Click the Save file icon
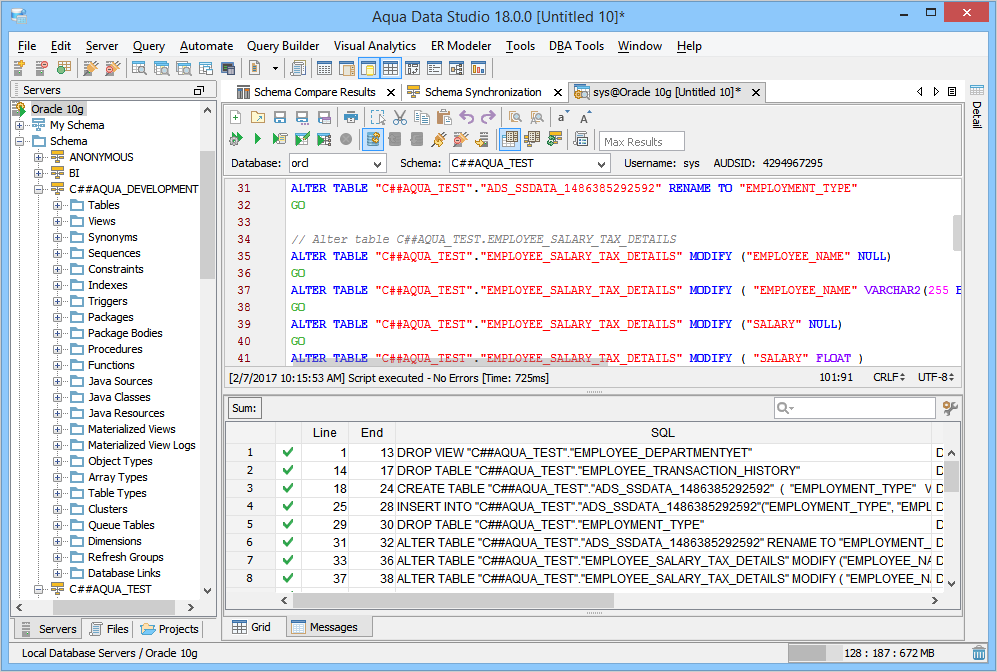 point(279,117)
